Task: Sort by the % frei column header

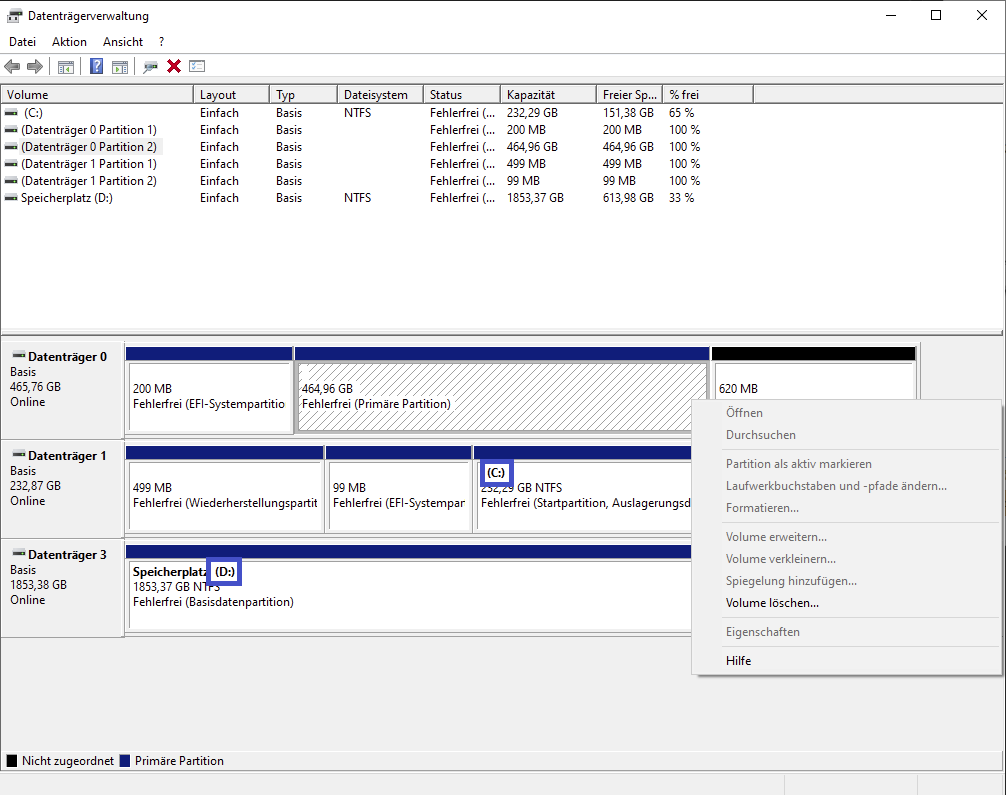Action: [708, 94]
